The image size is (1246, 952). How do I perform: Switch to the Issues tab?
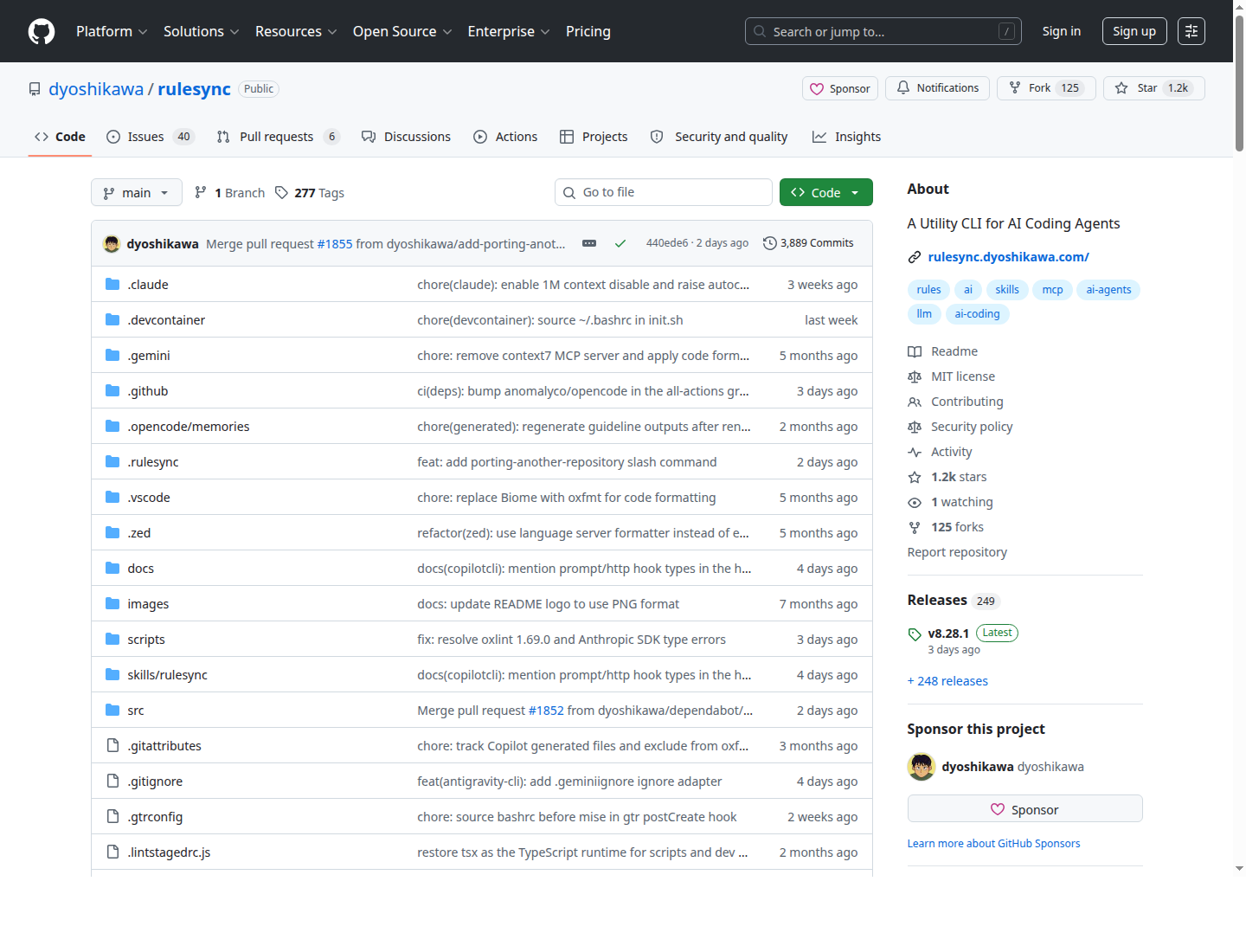[x=151, y=137]
